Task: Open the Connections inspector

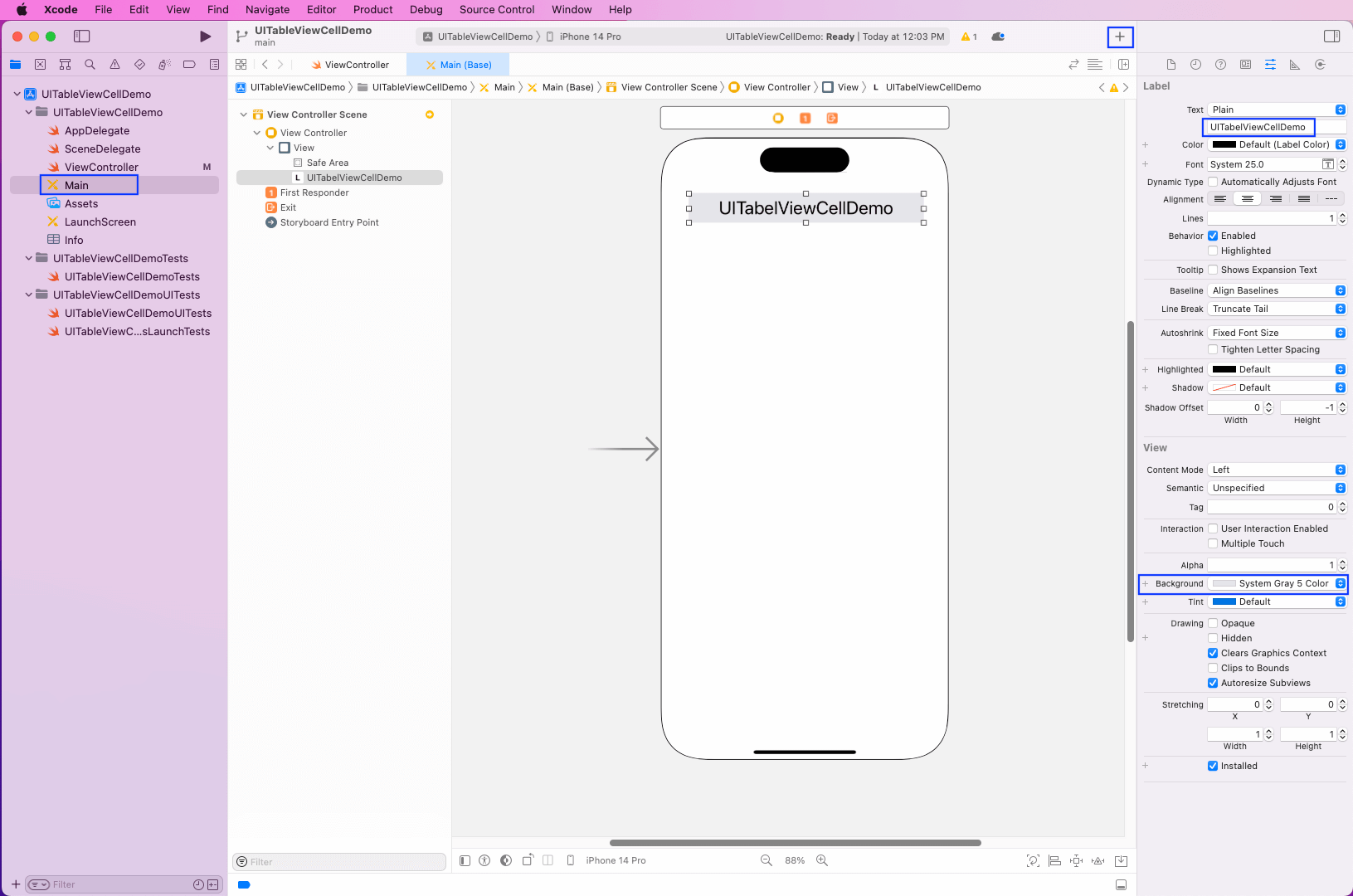Action: (x=1320, y=64)
